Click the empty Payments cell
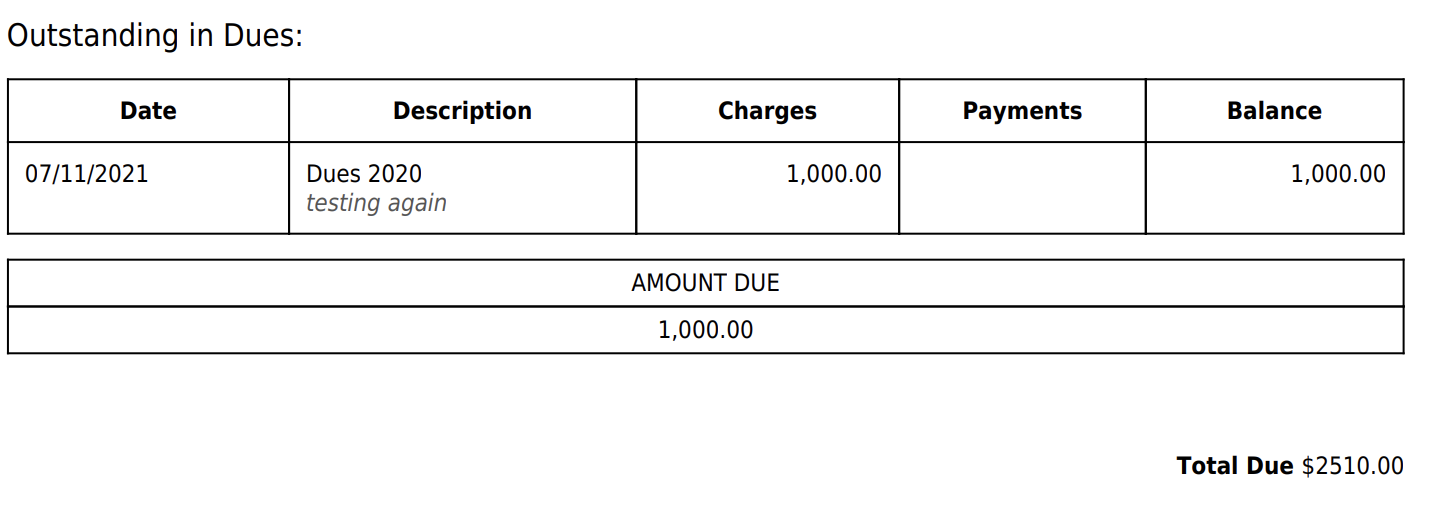Image resolution: width=1430 pixels, height=524 pixels. (1022, 188)
